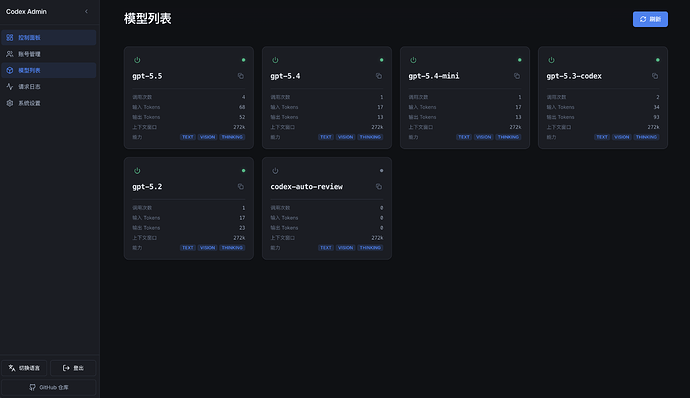Click the Codex Admin title
This screenshot has height=398, width=690.
tap(26, 11)
